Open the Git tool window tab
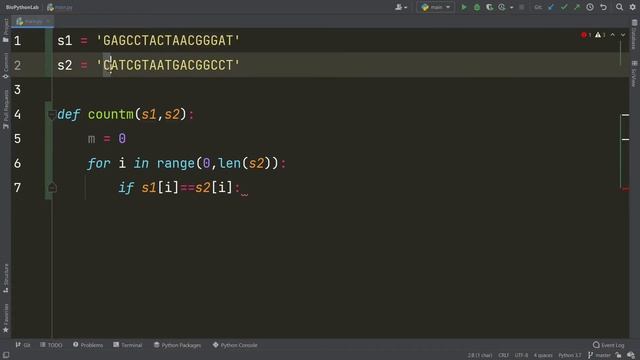Image resolution: width=640 pixels, height=360 pixels. [23, 345]
